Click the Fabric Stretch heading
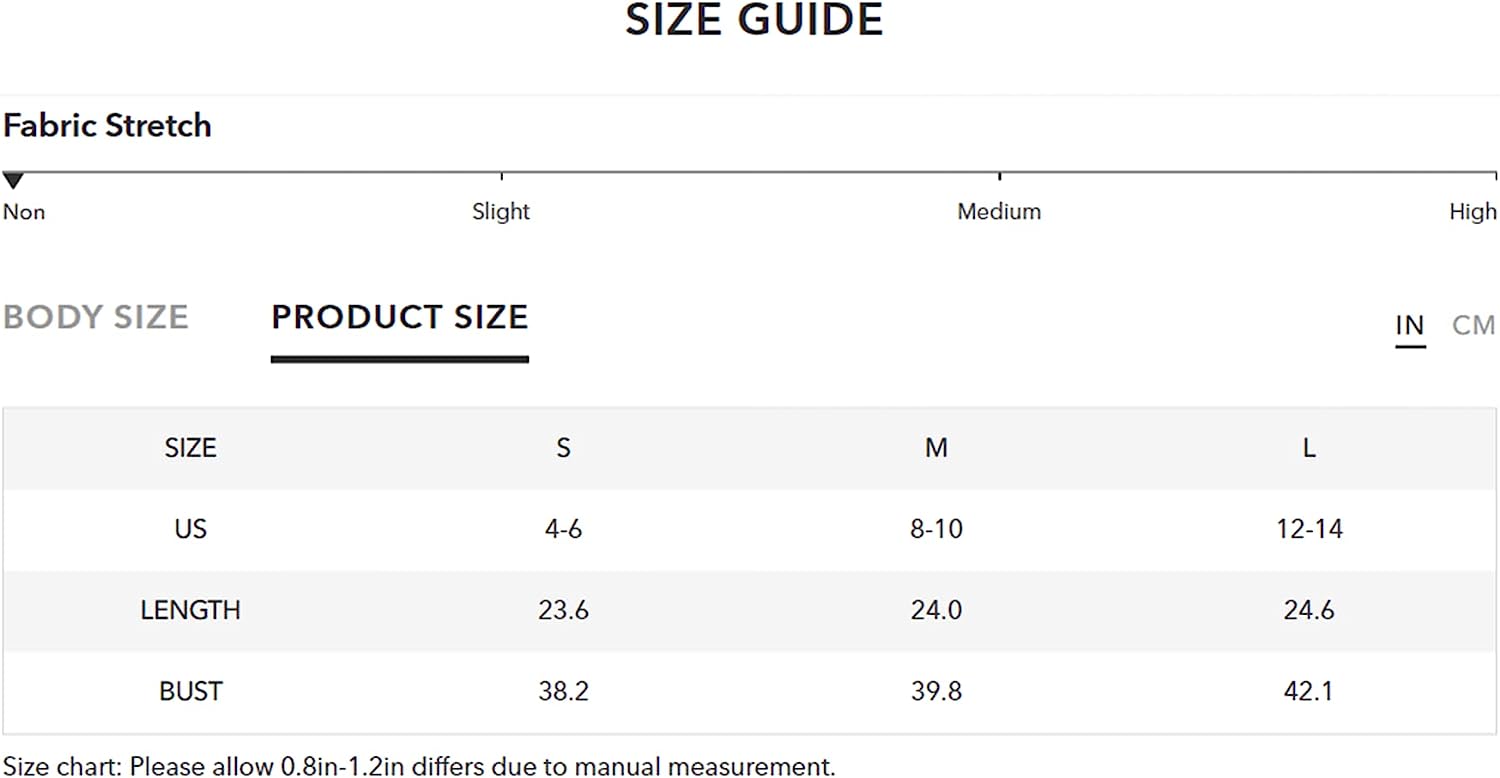Screen dimensions: 1500x778 coord(107,126)
